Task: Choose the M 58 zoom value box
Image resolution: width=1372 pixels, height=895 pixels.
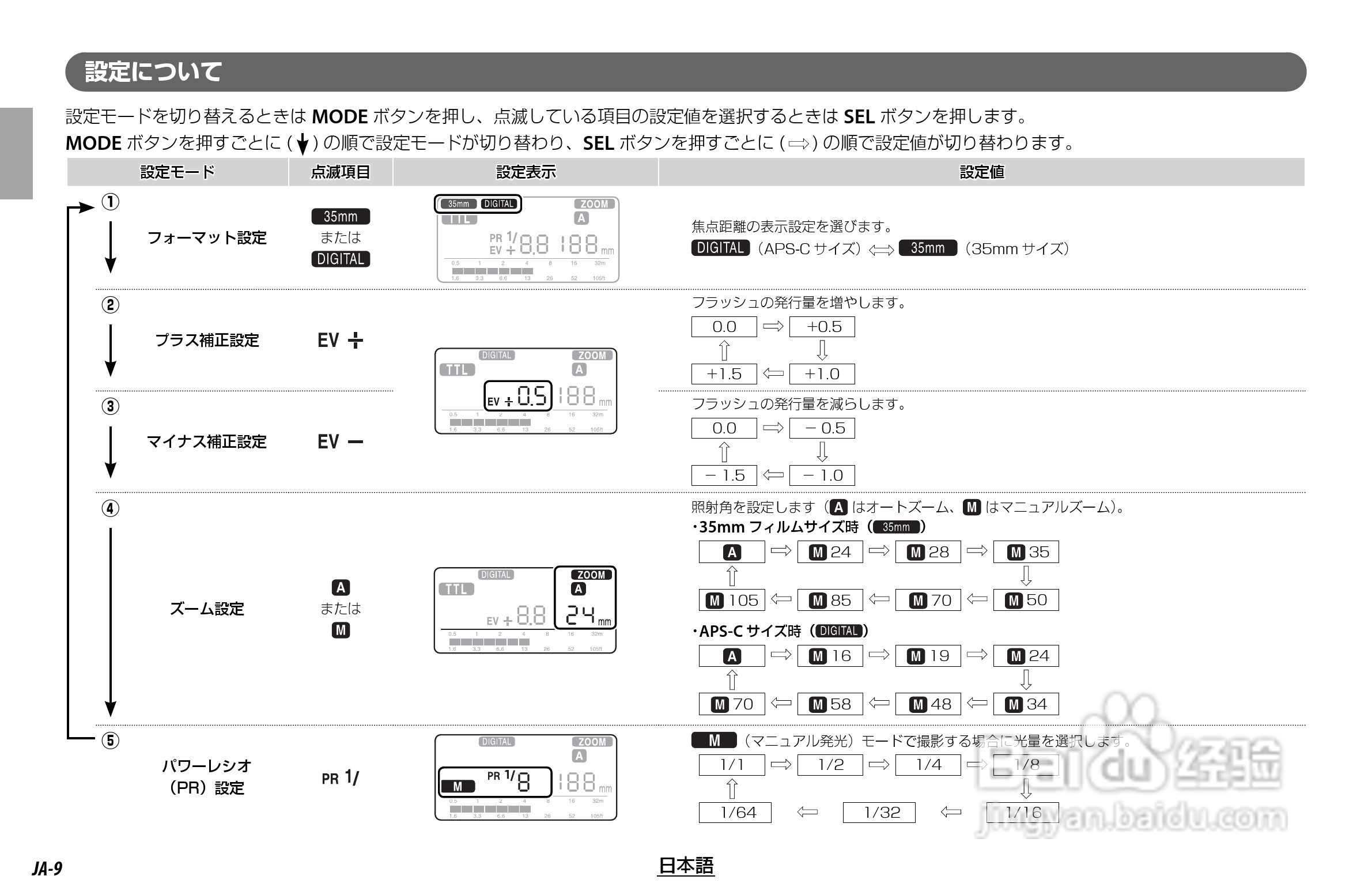Action: click(830, 704)
